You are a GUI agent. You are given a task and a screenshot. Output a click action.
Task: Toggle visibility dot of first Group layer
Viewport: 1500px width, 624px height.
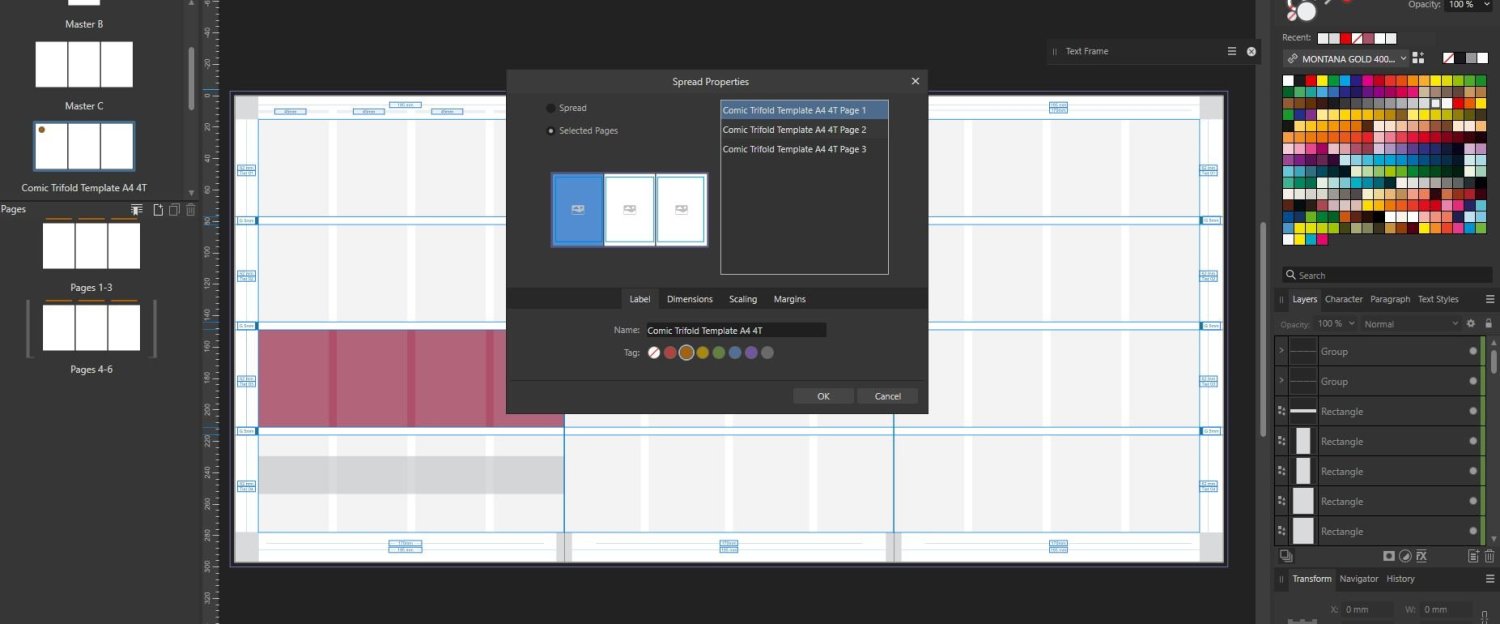point(1473,351)
